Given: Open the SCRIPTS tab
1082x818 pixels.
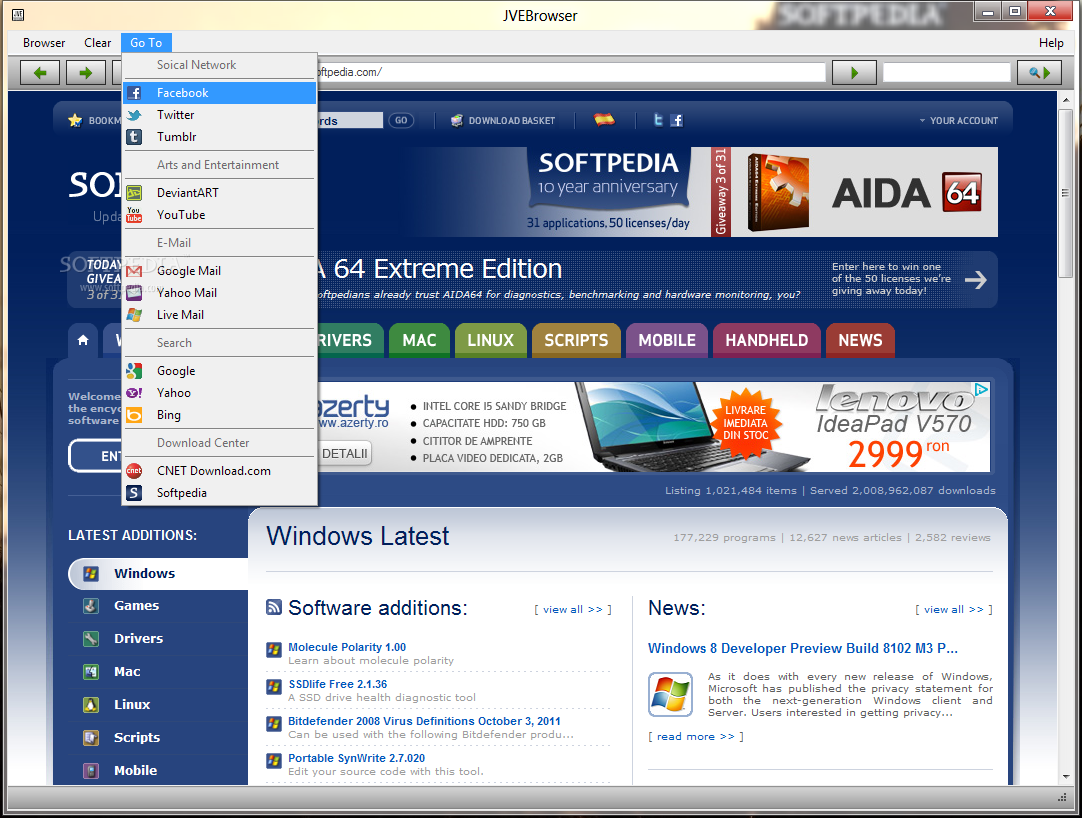Looking at the screenshot, I should pos(576,340).
